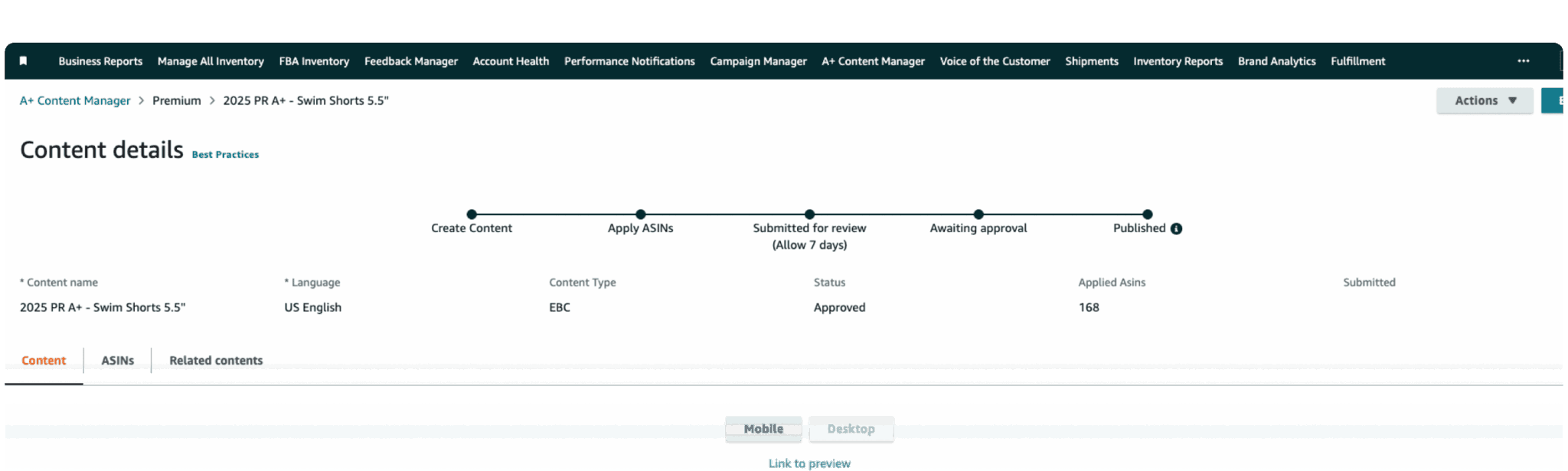Select the Content tab
Viewport: 1568px width, 471px height.
point(44,361)
